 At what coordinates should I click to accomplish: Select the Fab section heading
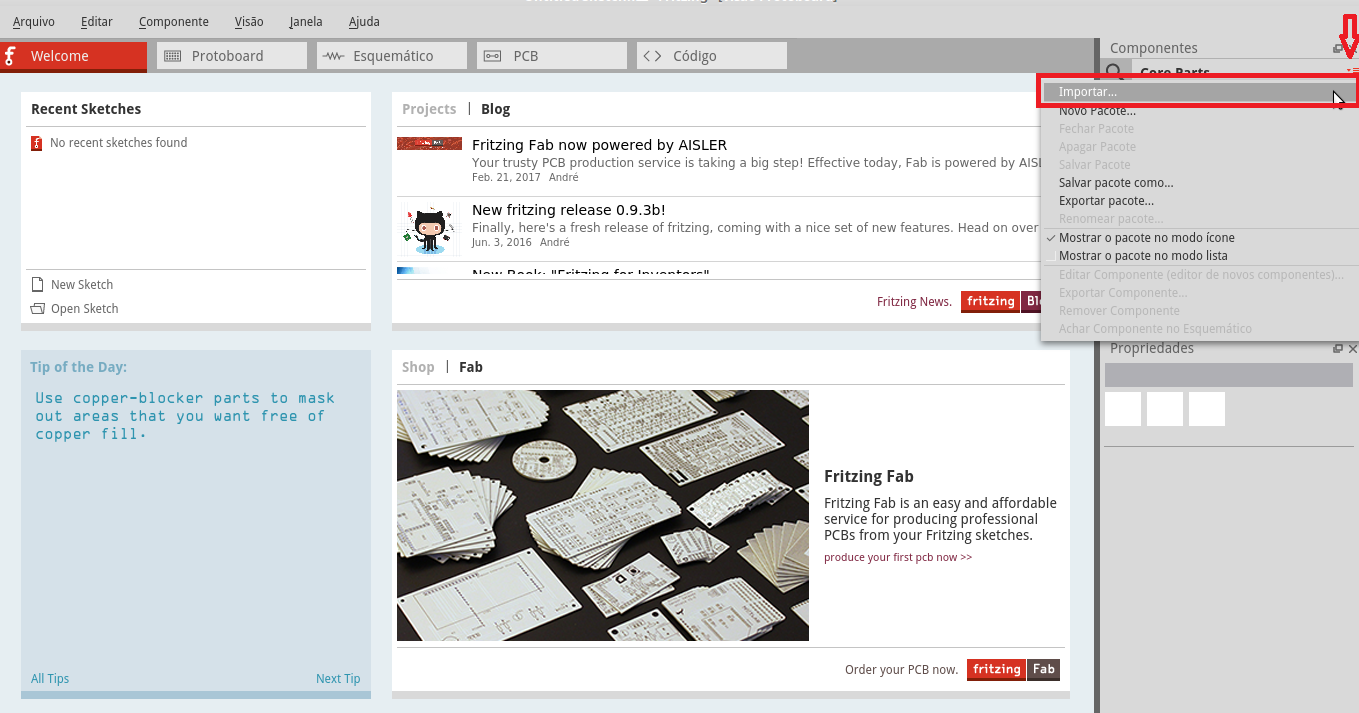point(471,367)
